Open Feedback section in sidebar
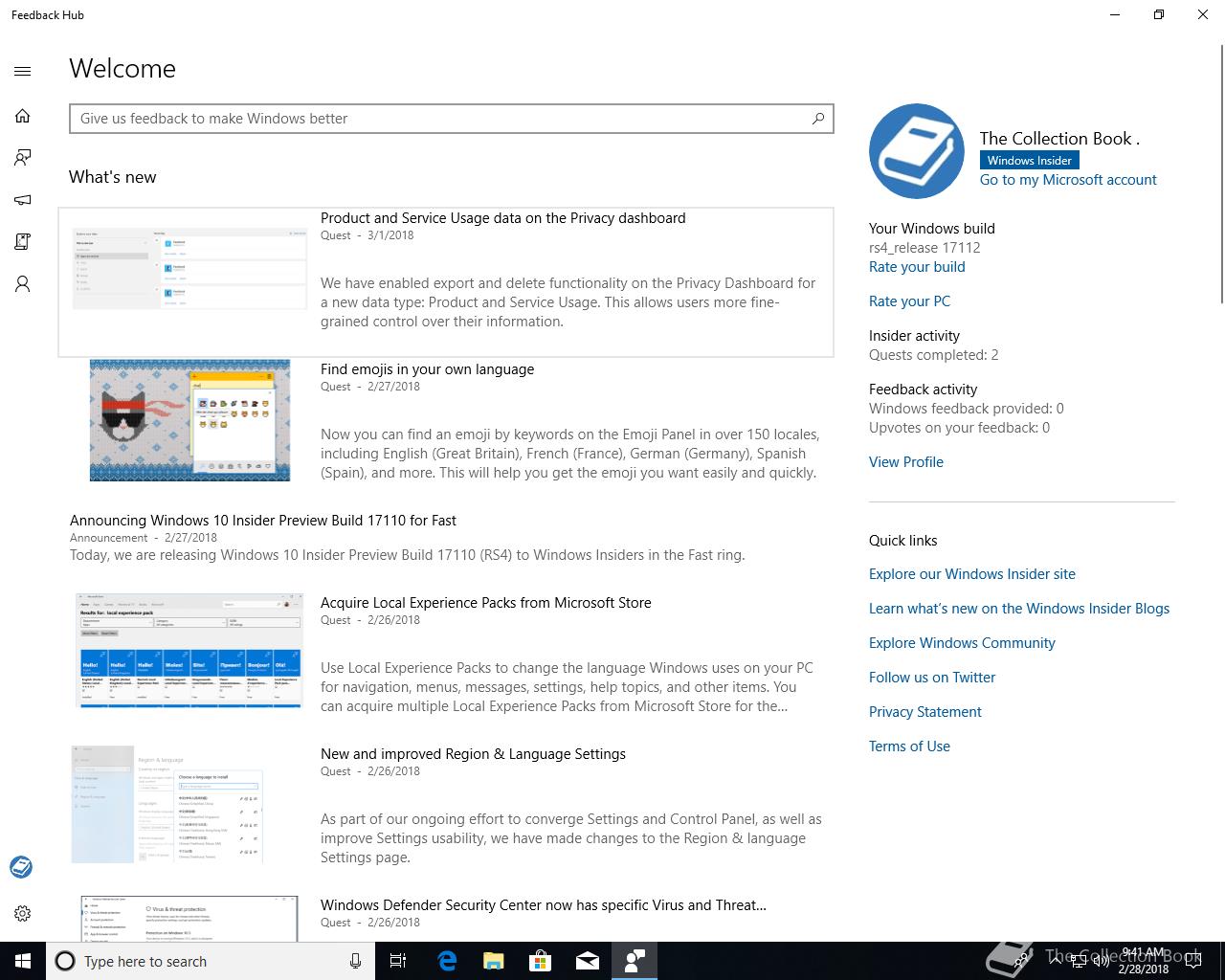The width and height of the screenshot is (1225, 980). point(23,157)
